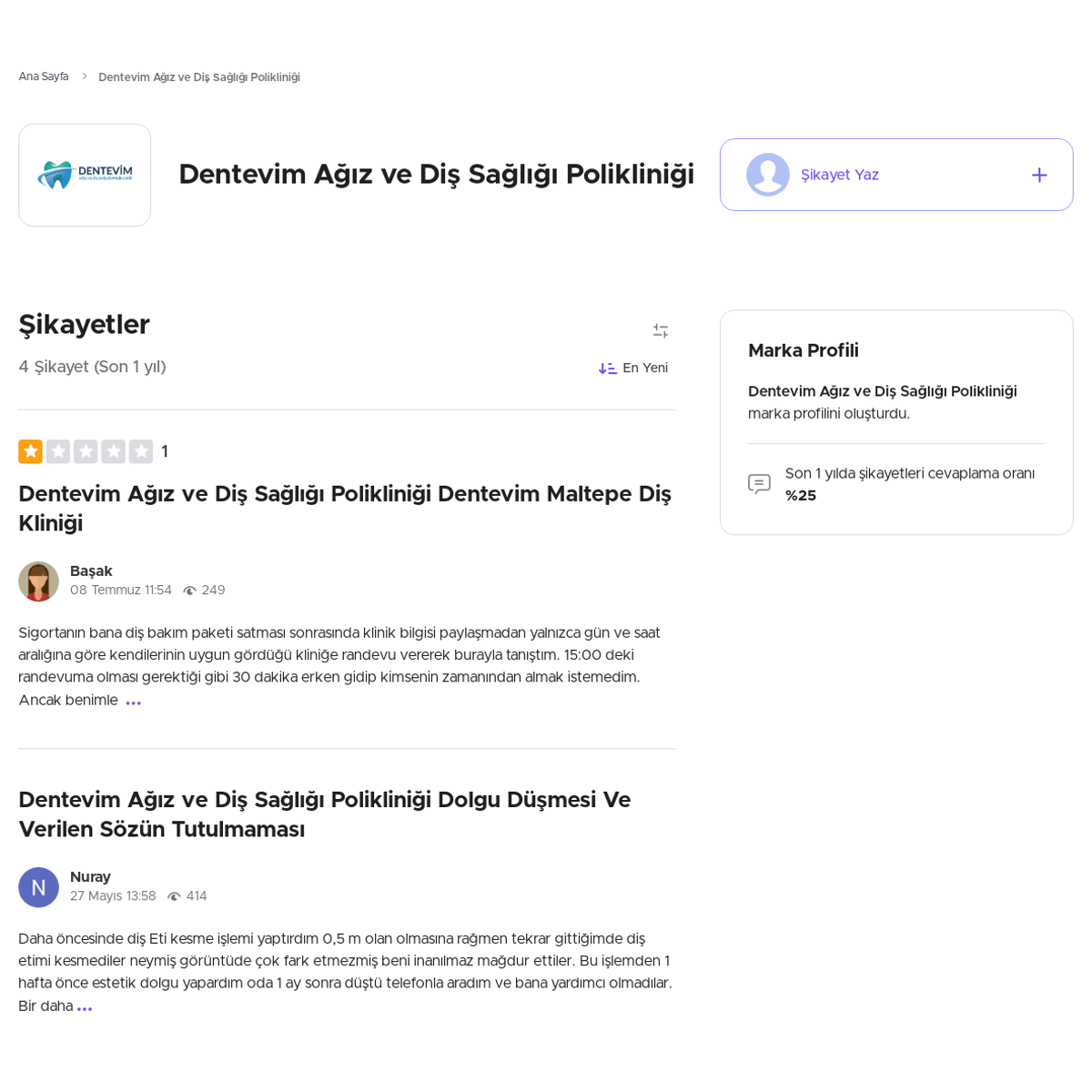Open the Dentevim Maltepe Diş Kliniği complaint title
The width and height of the screenshot is (1092, 1092).
point(345,509)
